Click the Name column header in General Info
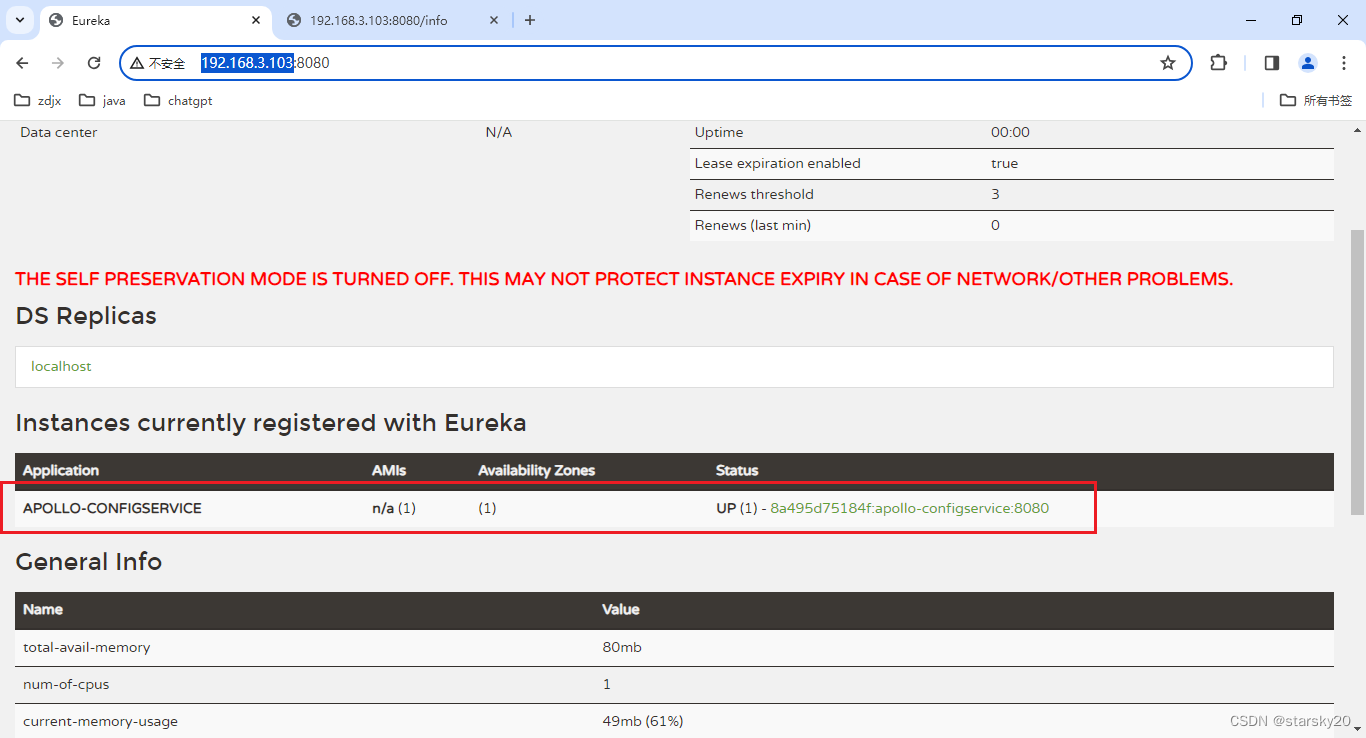Viewport: 1366px width, 738px height. (x=43, y=609)
